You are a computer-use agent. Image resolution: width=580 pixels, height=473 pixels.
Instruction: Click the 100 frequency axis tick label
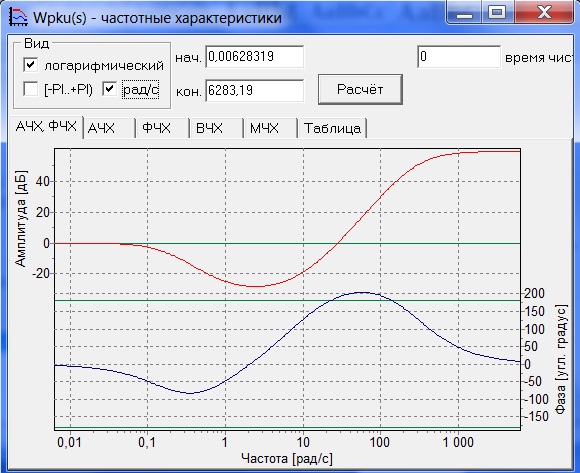(380, 442)
